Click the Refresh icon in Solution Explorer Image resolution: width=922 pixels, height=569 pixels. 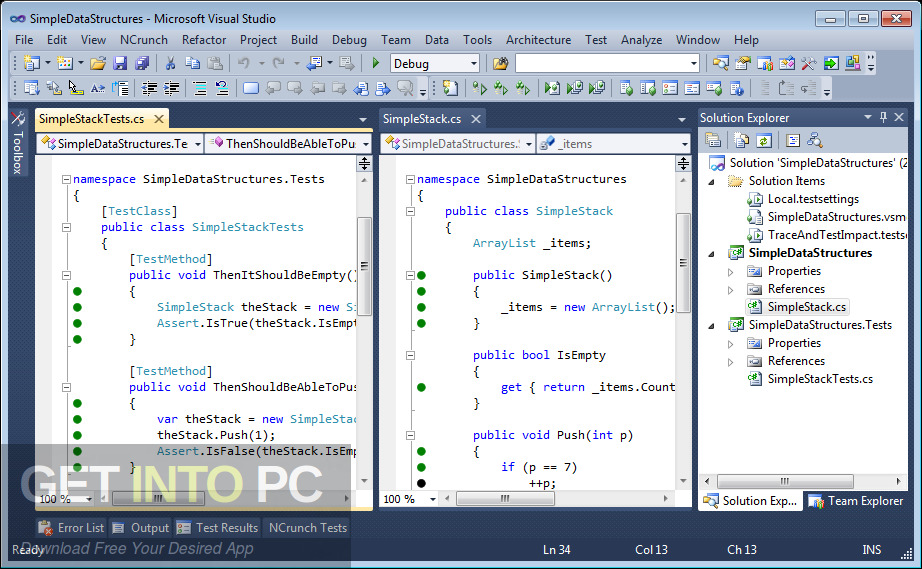[x=763, y=140]
